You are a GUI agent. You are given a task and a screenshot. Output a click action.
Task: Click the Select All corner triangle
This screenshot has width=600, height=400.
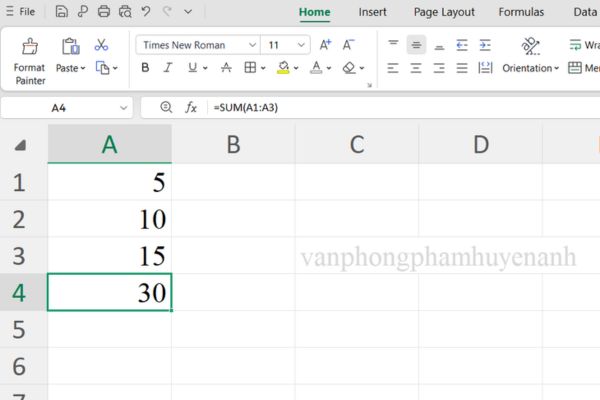point(20,145)
